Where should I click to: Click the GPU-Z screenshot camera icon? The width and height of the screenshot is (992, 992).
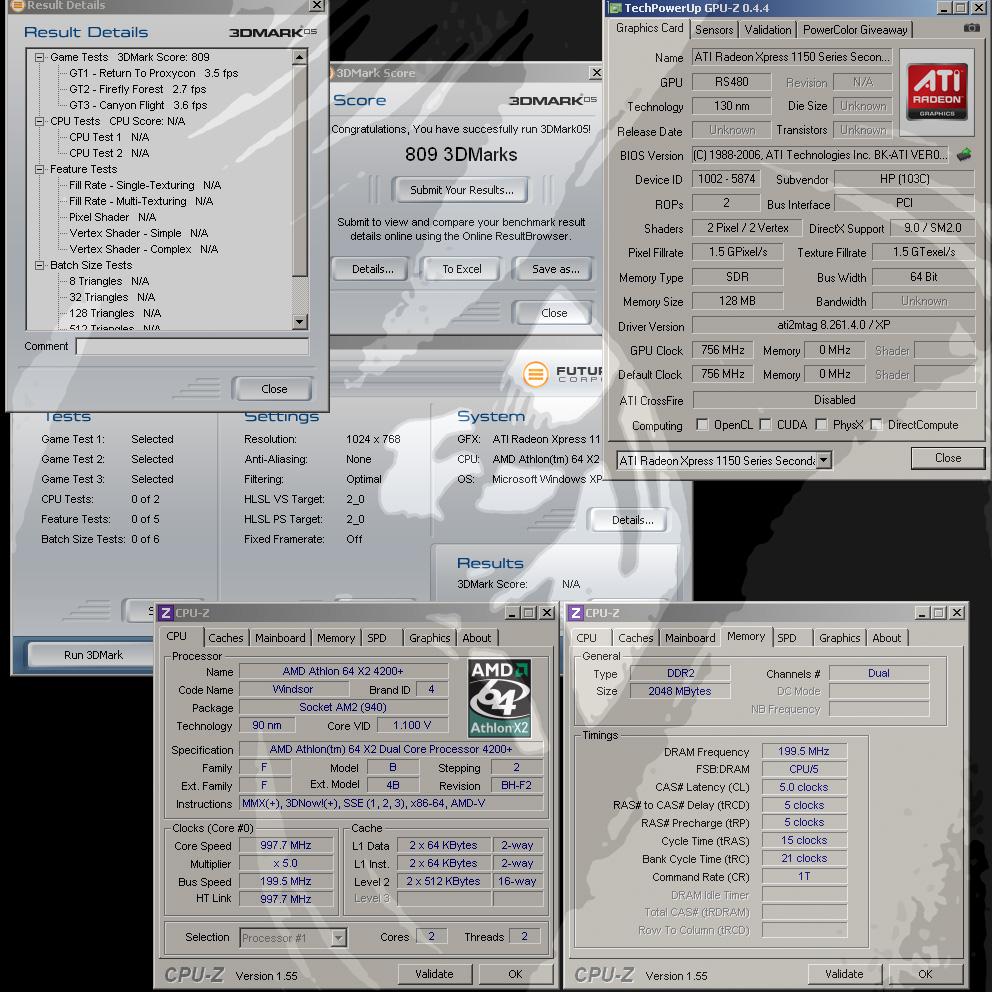pos(970,28)
